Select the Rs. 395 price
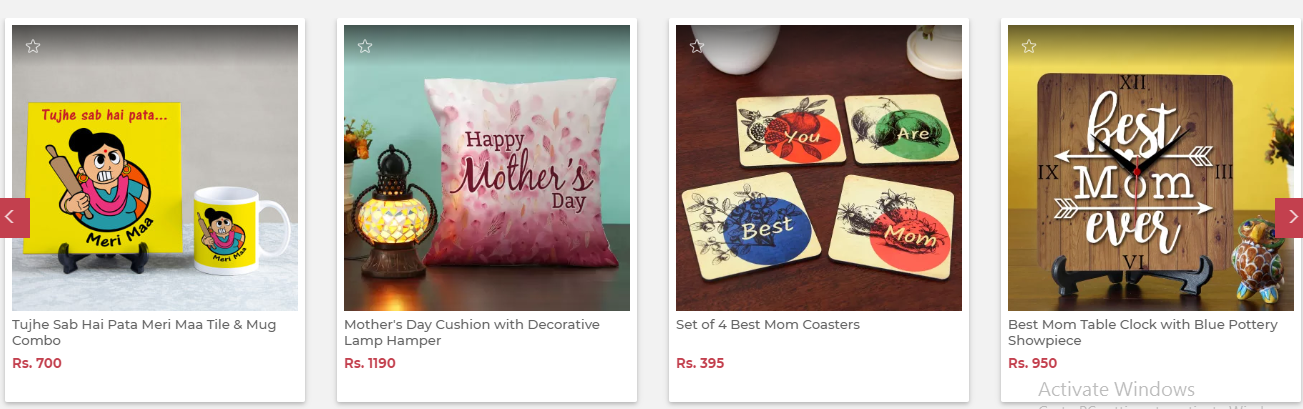Viewport: 1303px width, 409px height. pos(700,363)
